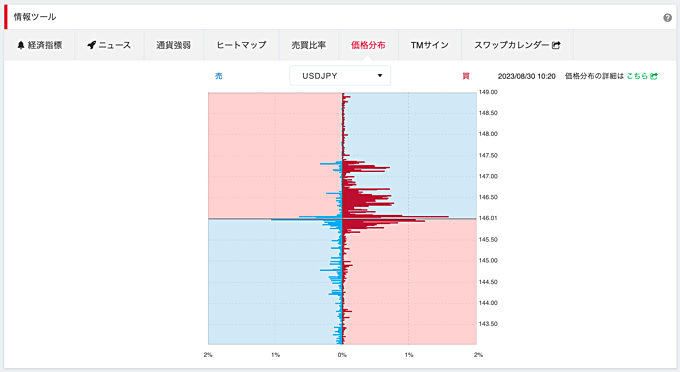
Task: Click the 0% center axis label
Action: (x=342, y=355)
